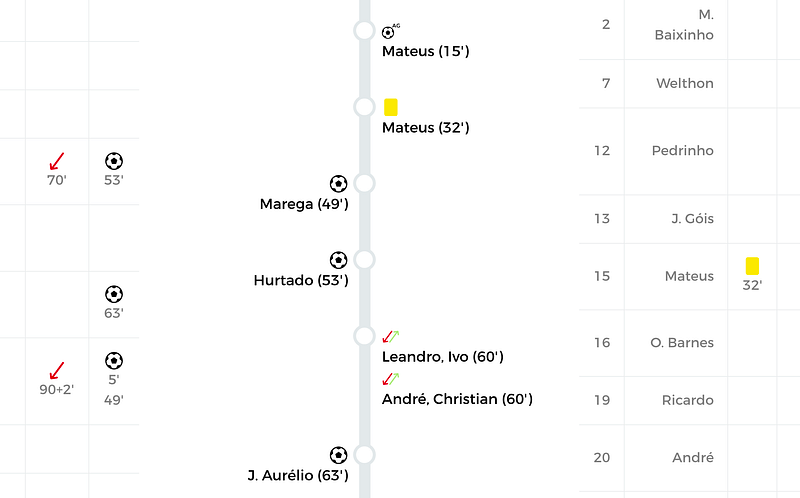Click the substitution arrows above Leandro, Ivo (60')

(x=390, y=336)
